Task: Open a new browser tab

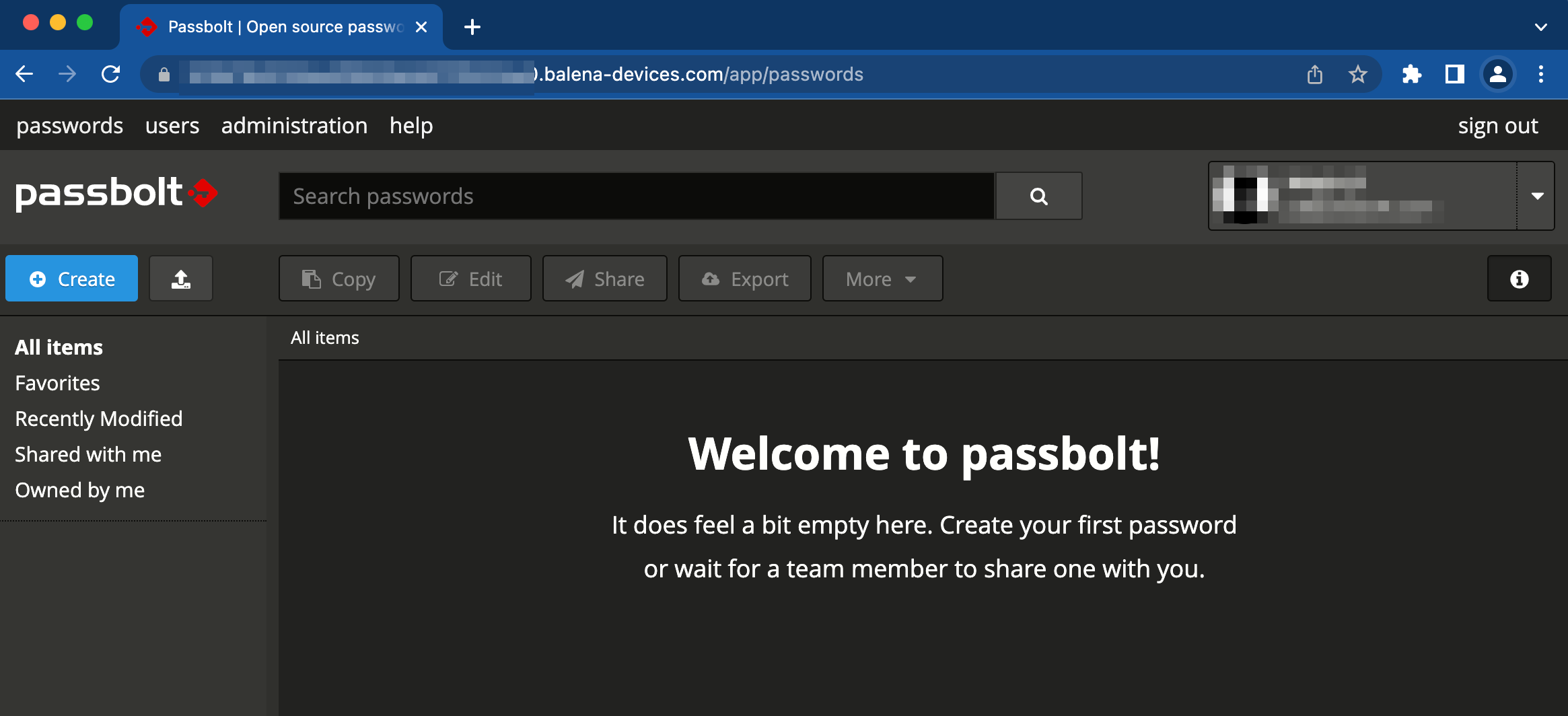Action: pos(472,27)
